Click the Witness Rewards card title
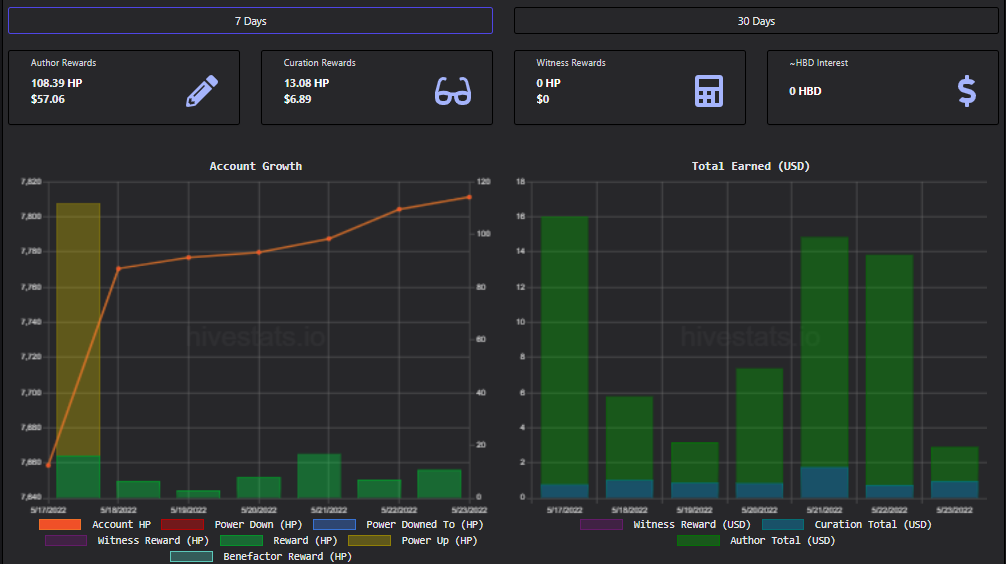The width and height of the screenshot is (1006, 564). pos(571,63)
